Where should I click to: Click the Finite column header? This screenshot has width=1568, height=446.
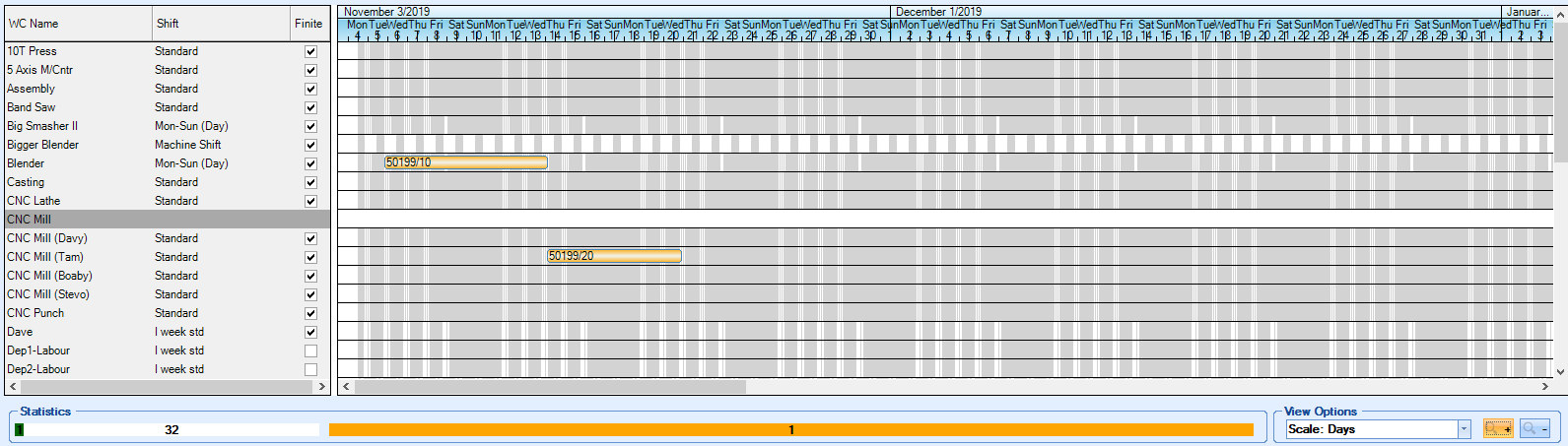[x=308, y=24]
